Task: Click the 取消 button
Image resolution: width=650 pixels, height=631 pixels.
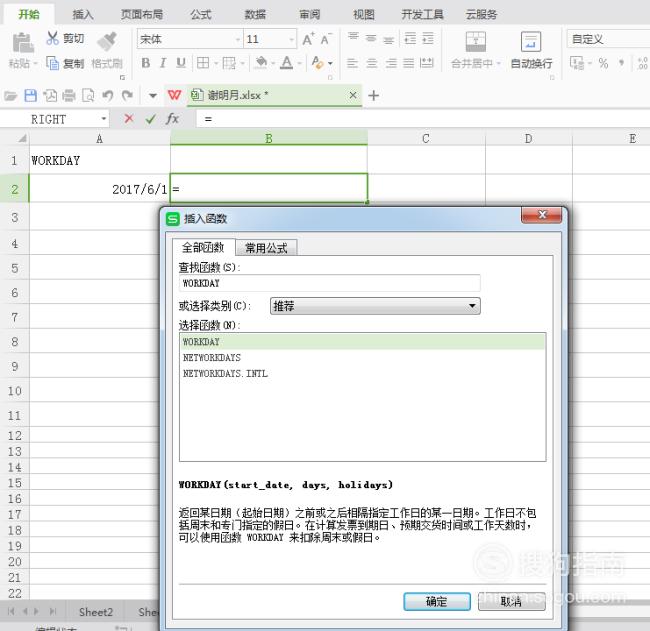Action: (x=511, y=601)
